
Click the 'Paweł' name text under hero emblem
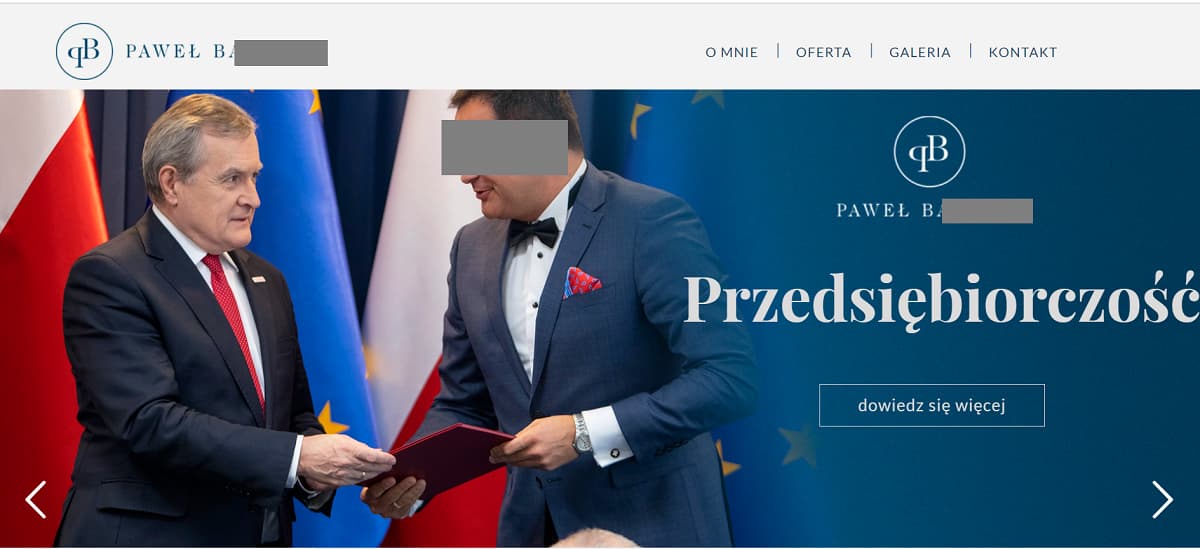[869, 211]
